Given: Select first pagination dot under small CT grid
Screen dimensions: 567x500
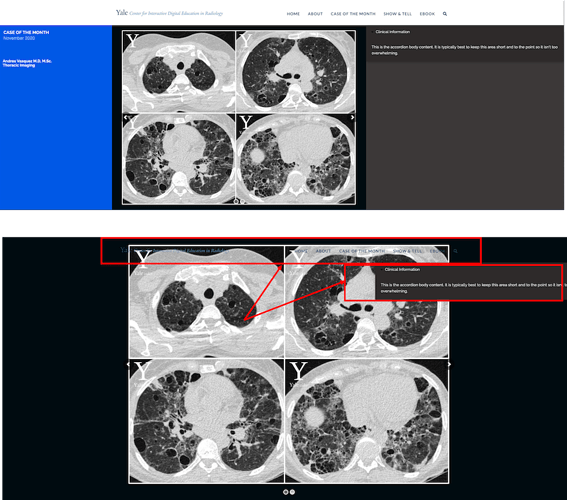Looking at the screenshot, I should click(x=236, y=201).
